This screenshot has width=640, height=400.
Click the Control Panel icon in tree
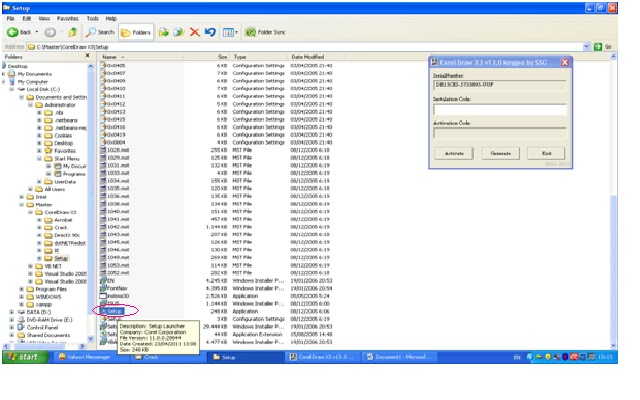pyautogui.click(x=22, y=327)
